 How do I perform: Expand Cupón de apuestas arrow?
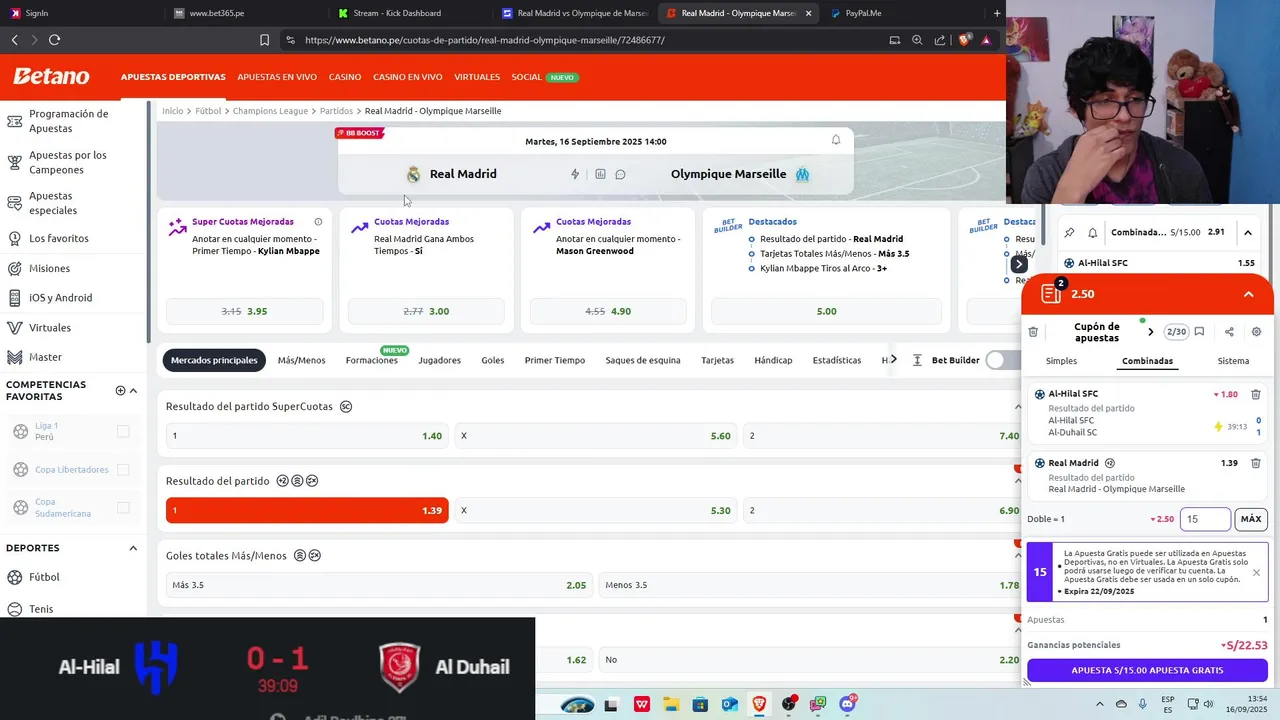1150,332
